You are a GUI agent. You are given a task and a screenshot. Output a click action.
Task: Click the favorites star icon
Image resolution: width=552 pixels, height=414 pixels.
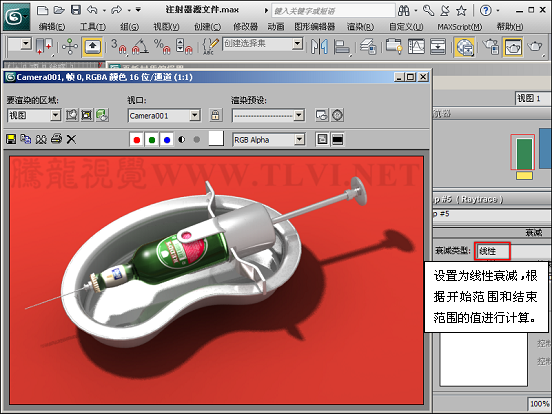(x=461, y=11)
